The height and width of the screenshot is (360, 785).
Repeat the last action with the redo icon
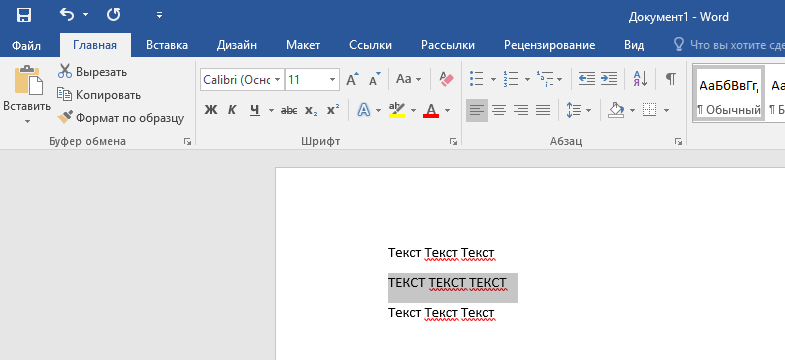pos(114,15)
